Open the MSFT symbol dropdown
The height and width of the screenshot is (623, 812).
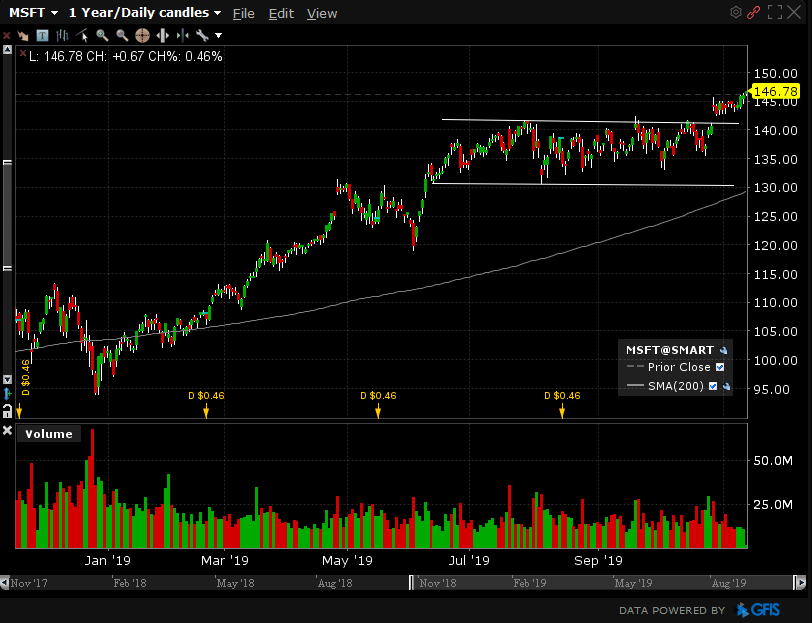(33, 13)
